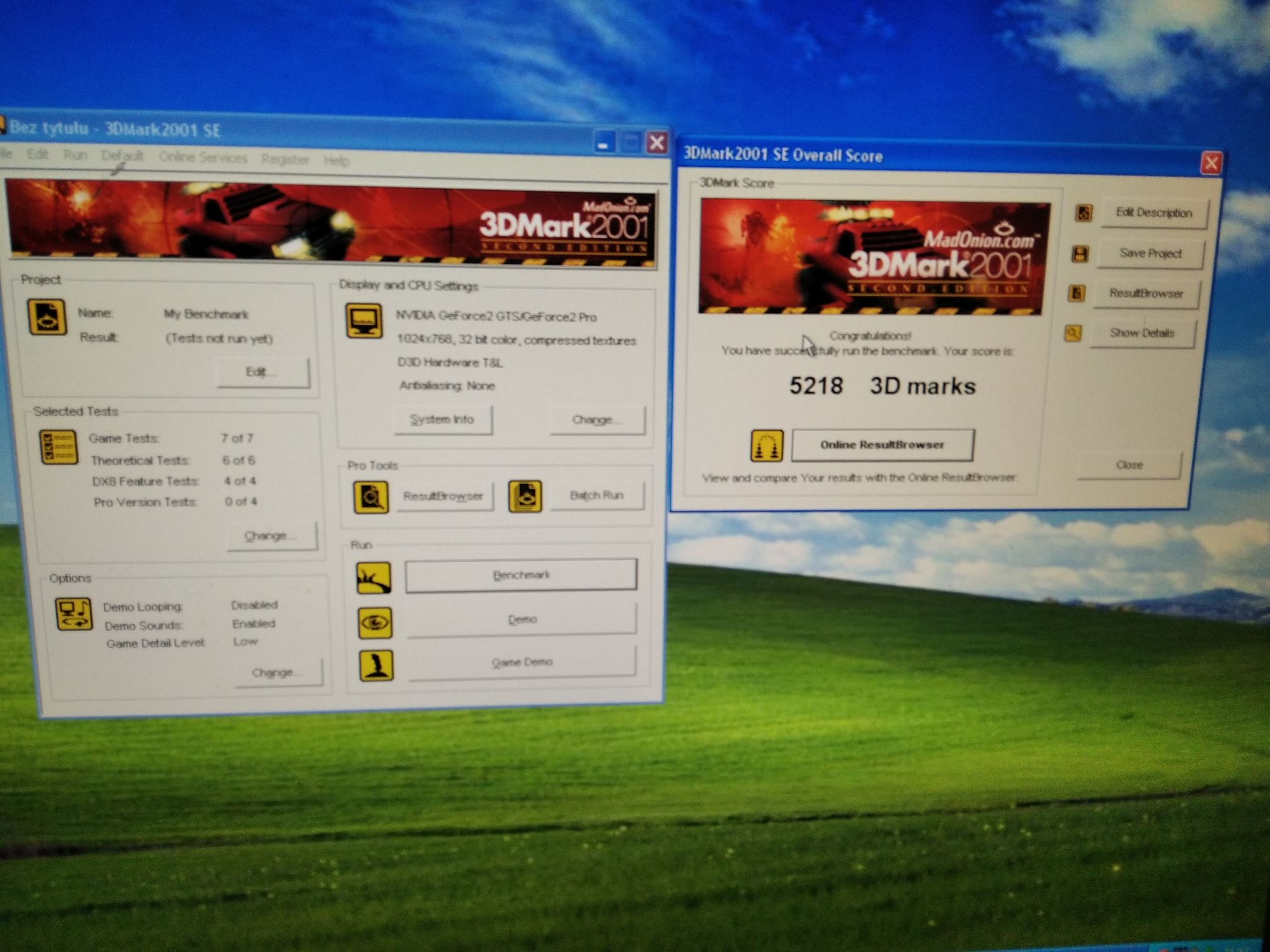Click the Game Demo joystick icon

(377, 666)
